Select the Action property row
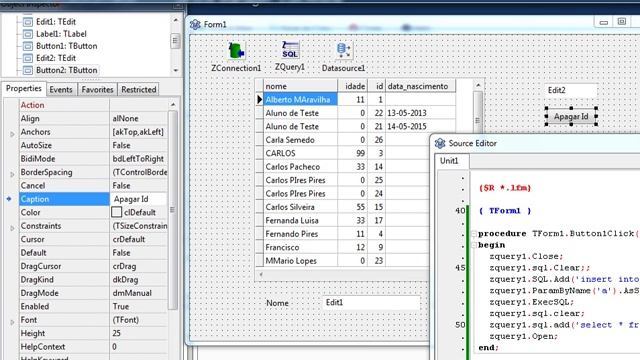Image resolution: width=640 pixels, height=360 pixels. pos(93,105)
